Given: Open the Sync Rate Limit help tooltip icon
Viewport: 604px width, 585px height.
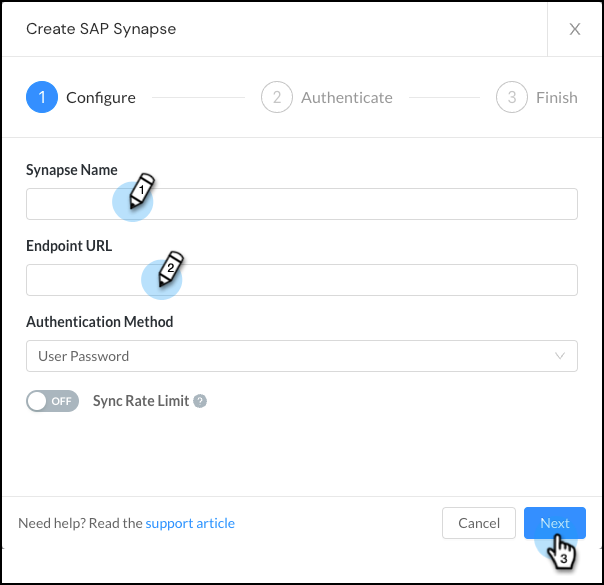Looking at the screenshot, I should 200,401.
